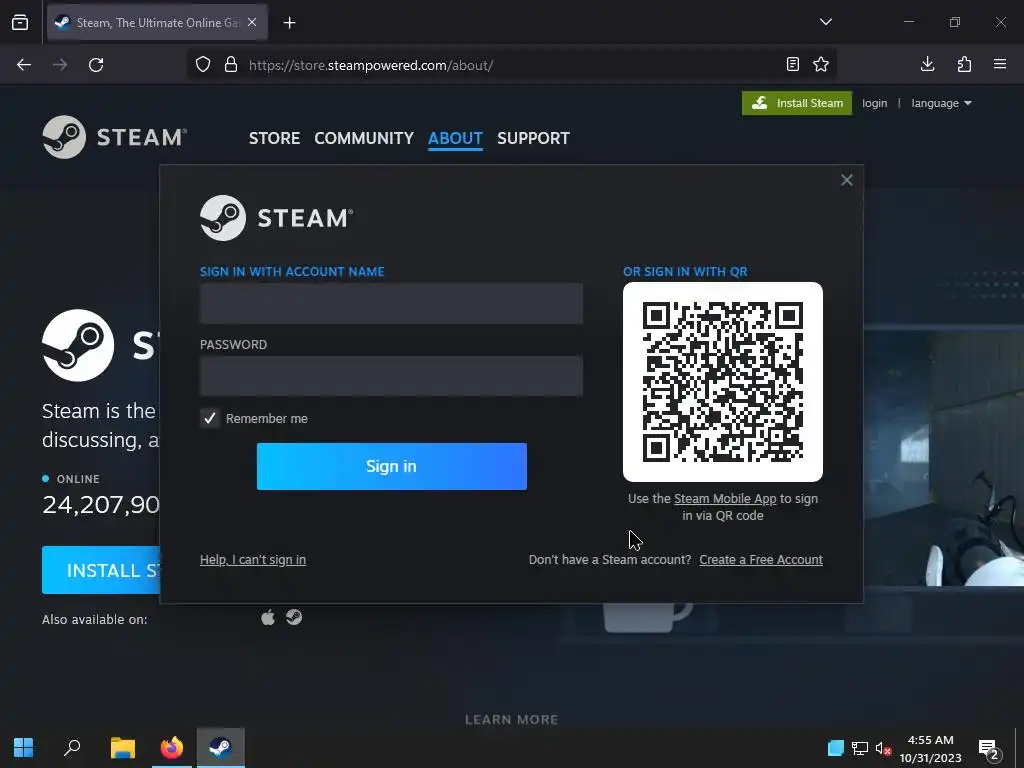Open the notifications center icon
Screen dimensions: 1024x768
point(989,748)
